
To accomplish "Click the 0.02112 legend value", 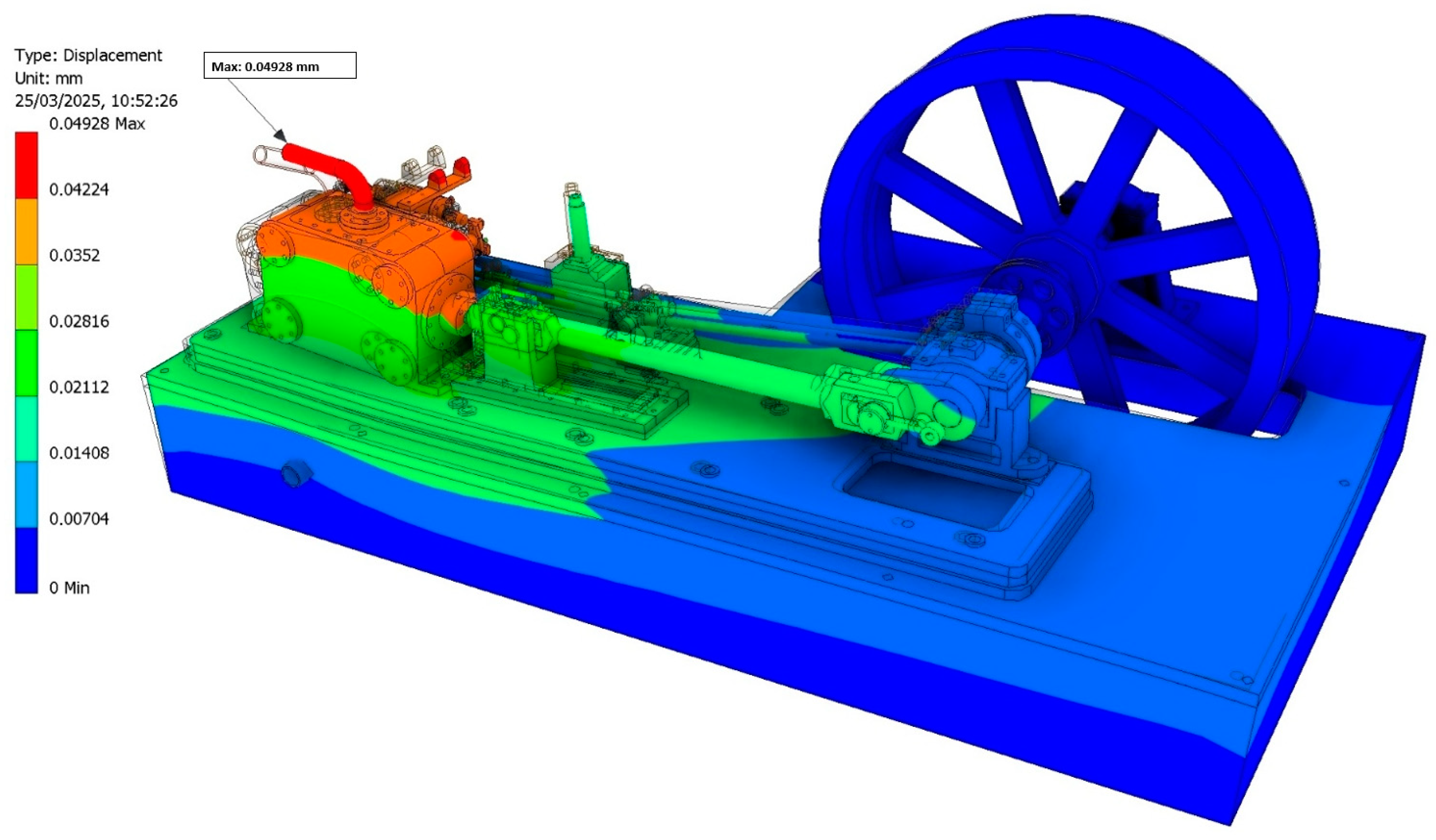I will [x=78, y=387].
